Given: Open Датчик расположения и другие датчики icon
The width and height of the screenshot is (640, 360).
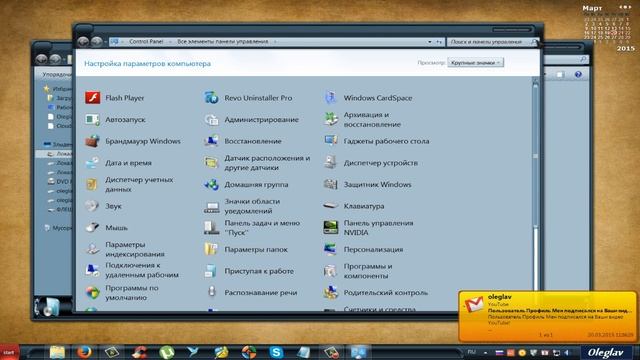Looking at the screenshot, I should [x=211, y=163].
